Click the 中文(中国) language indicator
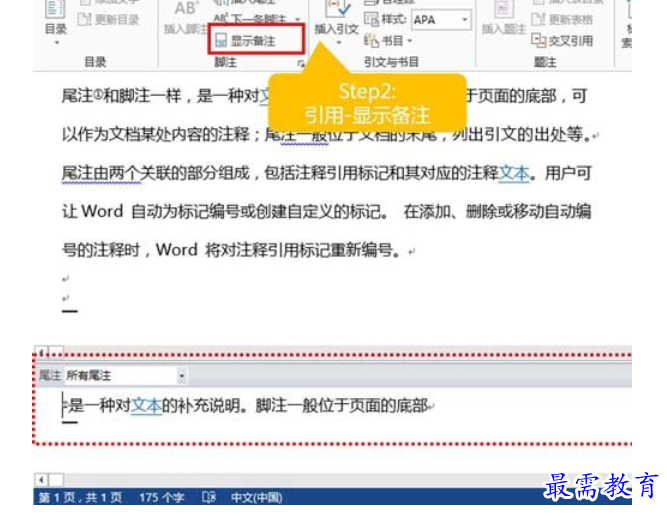 point(257,497)
